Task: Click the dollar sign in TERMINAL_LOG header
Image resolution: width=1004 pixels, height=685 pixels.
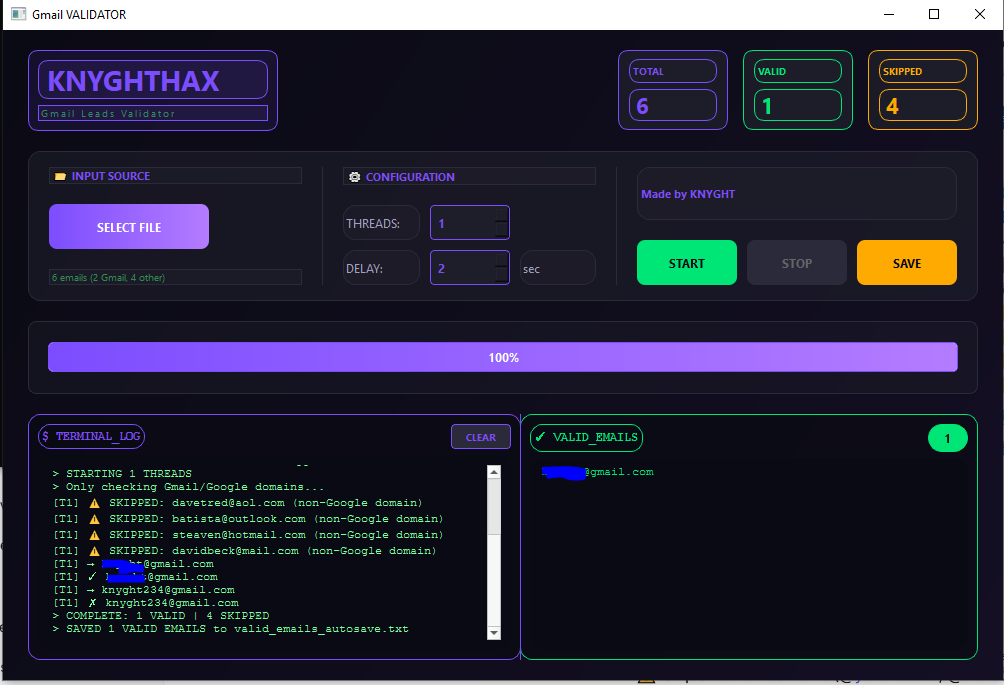Action: click(x=46, y=437)
